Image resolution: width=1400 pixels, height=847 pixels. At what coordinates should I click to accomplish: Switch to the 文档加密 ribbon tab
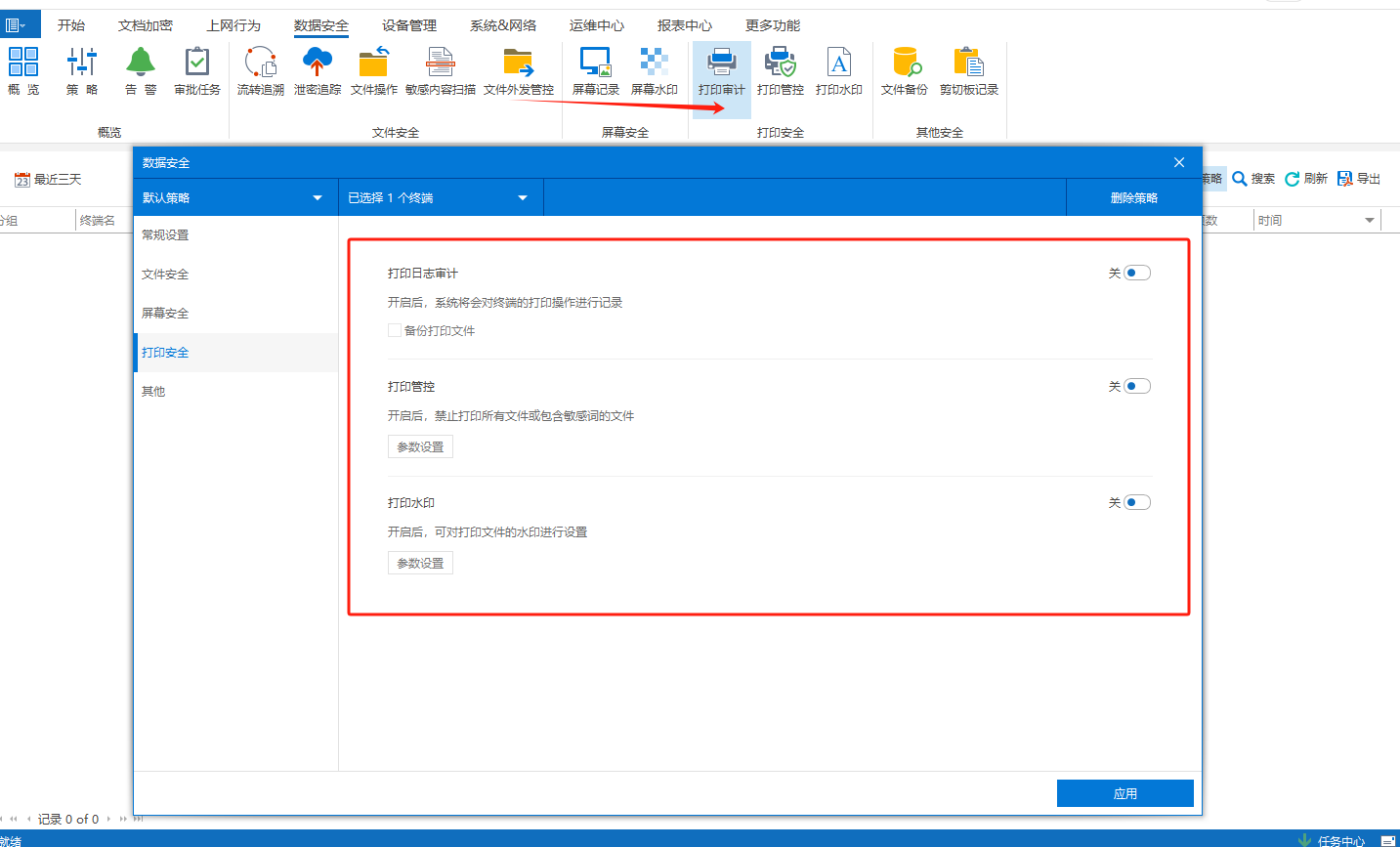pos(146,25)
